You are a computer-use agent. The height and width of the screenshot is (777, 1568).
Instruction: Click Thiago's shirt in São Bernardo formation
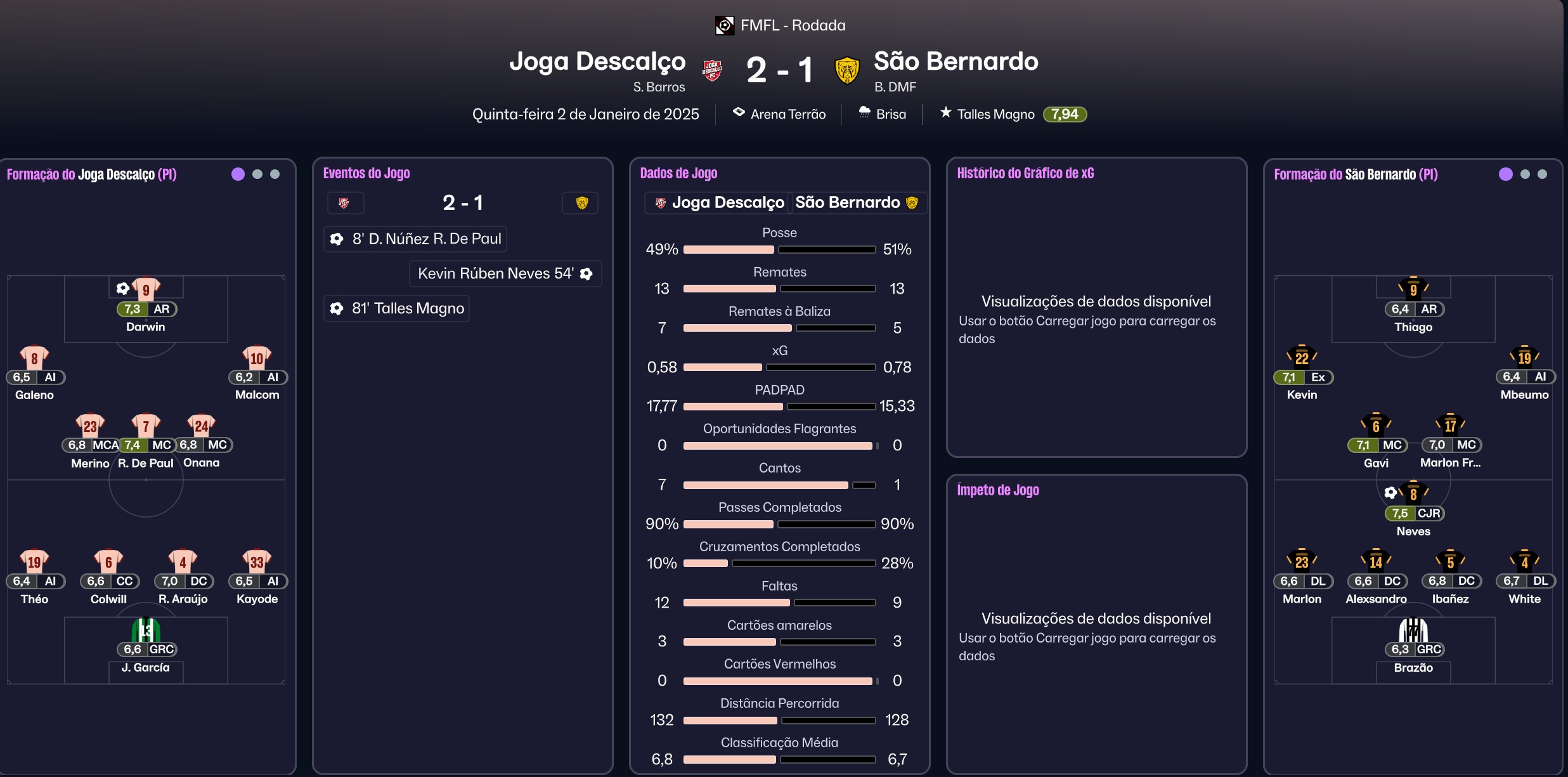pyautogui.click(x=1413, y=288)
